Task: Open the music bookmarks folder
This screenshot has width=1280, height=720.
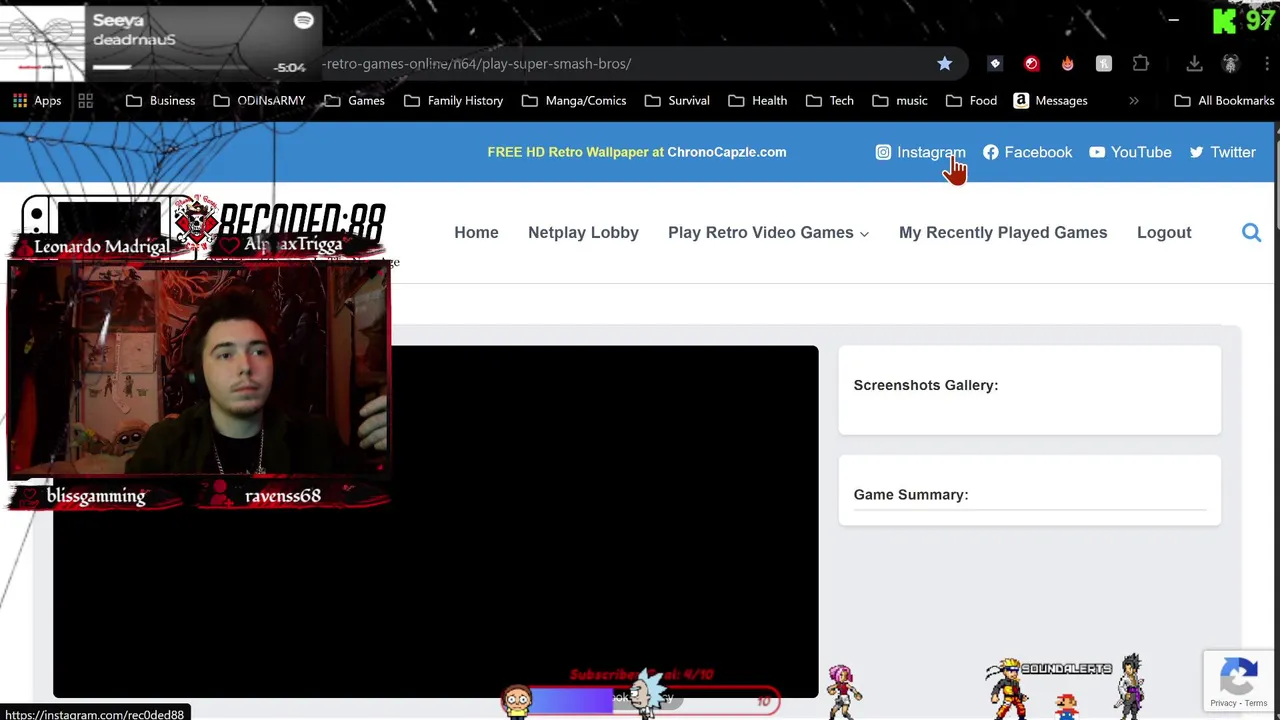Action: (900, 100)
